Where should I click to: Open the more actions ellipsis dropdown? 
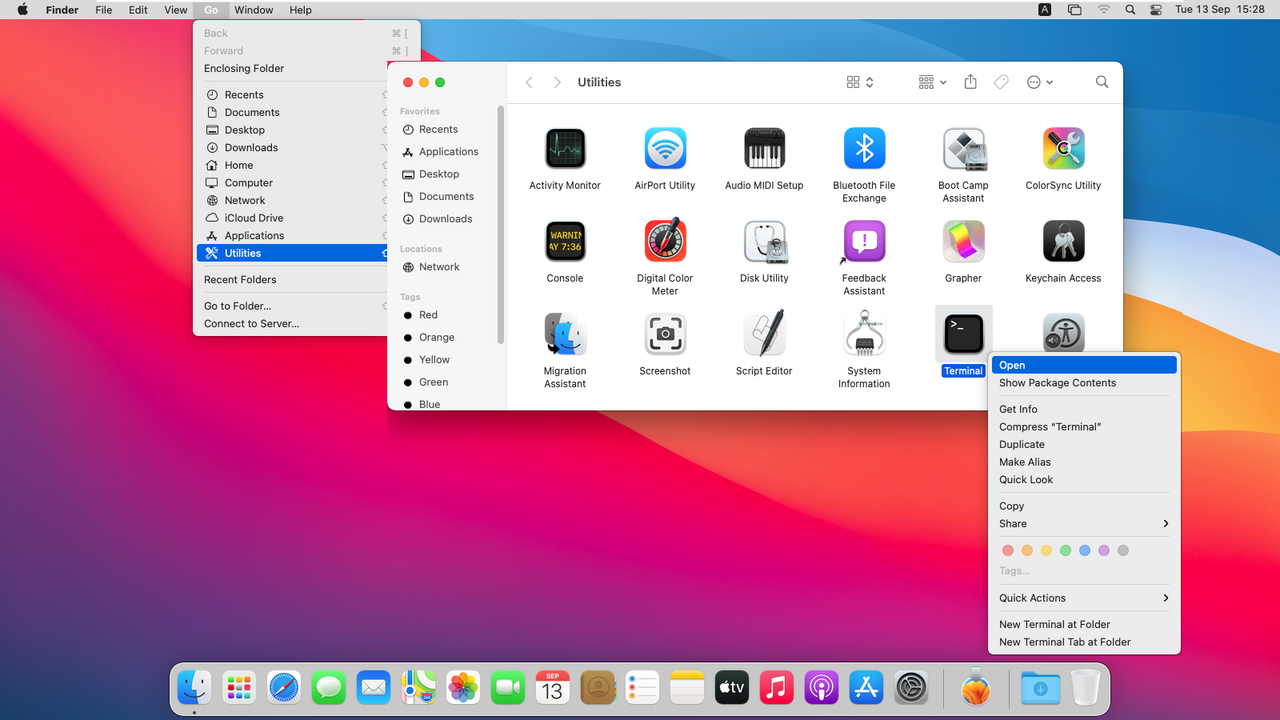coord(1040,82)
